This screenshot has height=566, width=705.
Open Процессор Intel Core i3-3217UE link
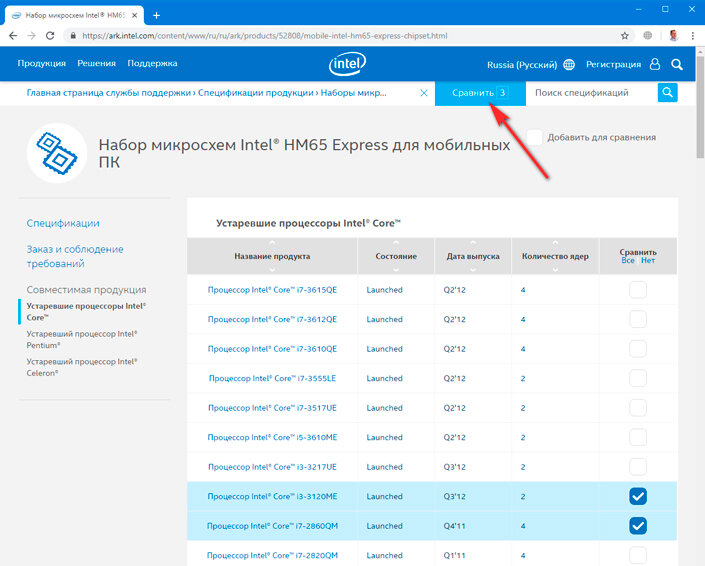click(x=272, y=467)
